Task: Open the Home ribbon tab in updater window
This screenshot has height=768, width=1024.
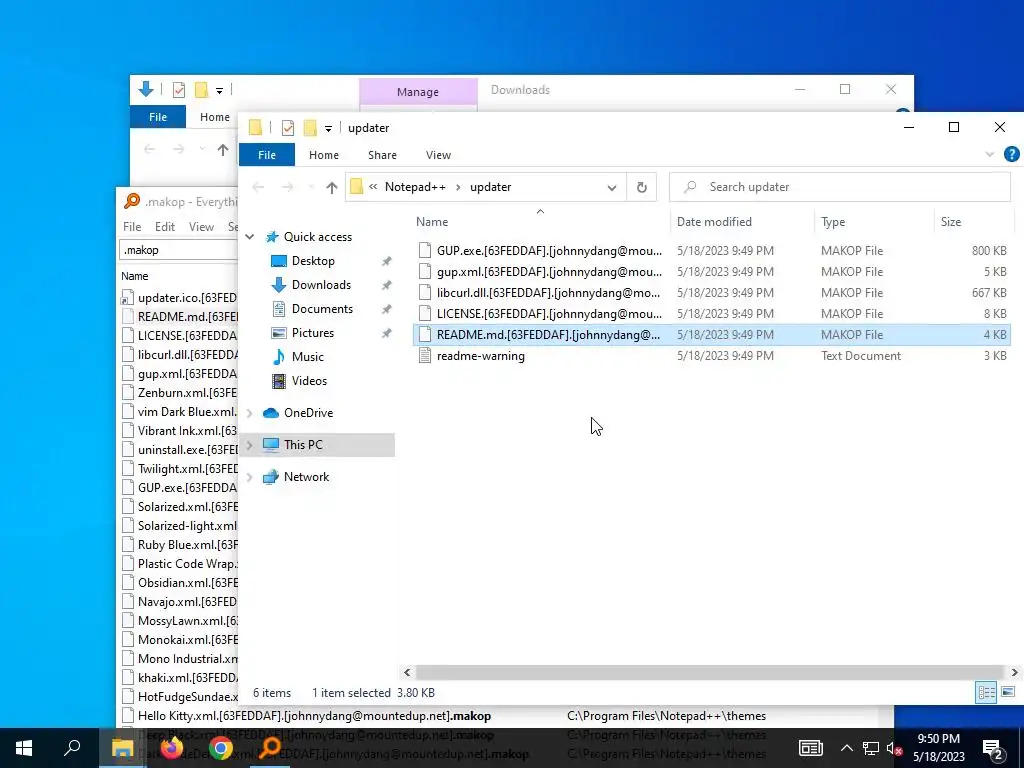Action: tap(323, 155)
